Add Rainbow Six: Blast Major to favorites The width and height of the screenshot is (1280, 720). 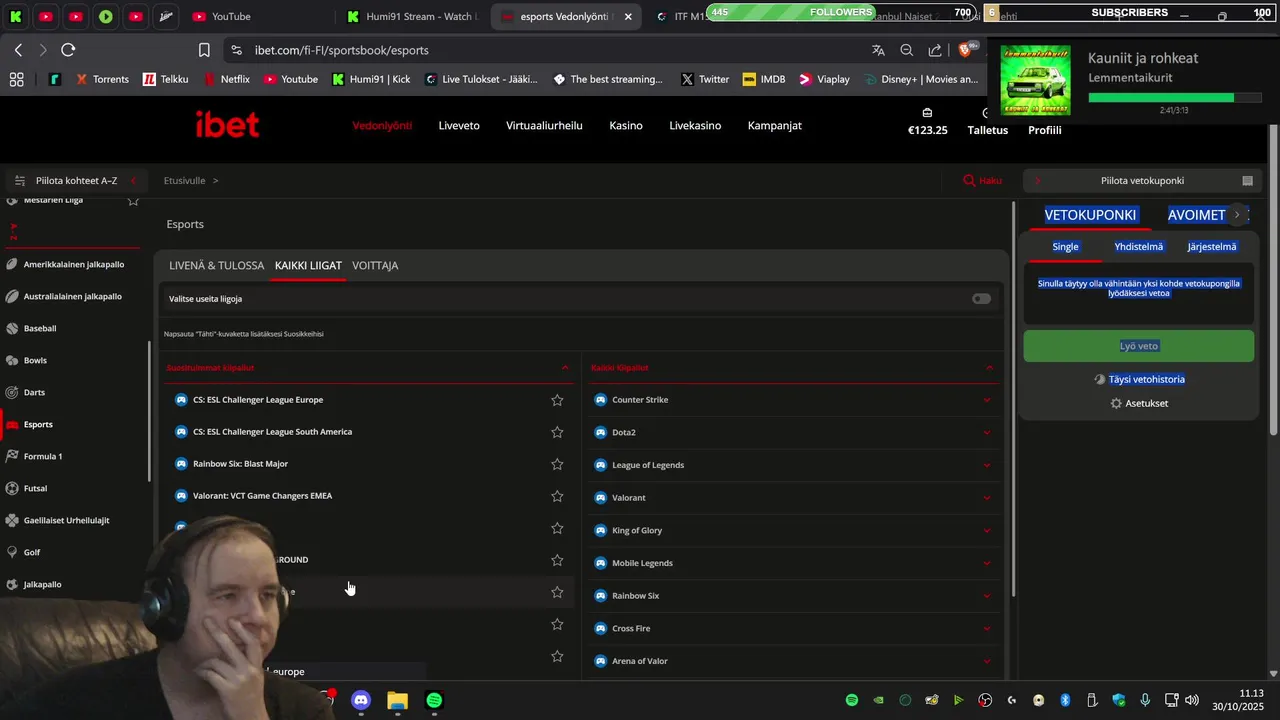[x=557, y=464]
